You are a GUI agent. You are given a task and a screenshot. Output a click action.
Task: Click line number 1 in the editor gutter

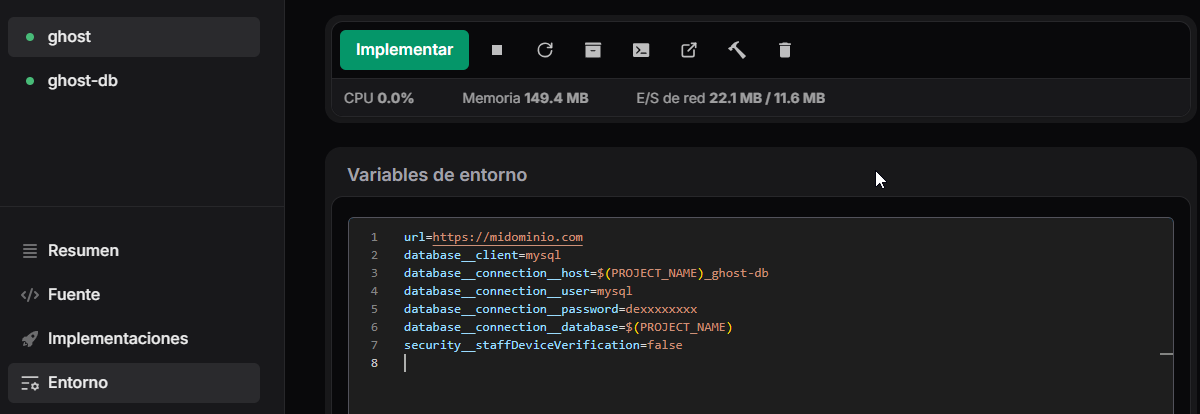point(374,238)
